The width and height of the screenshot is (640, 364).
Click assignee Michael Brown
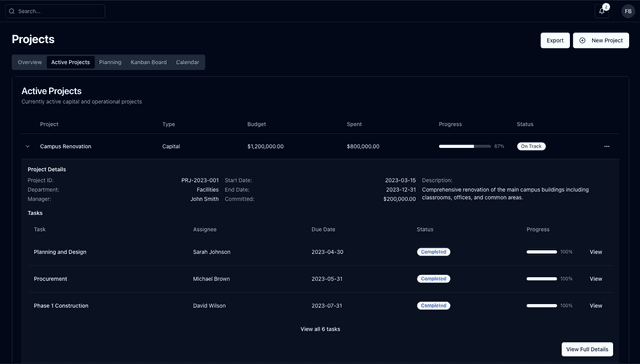coord(211,279)
